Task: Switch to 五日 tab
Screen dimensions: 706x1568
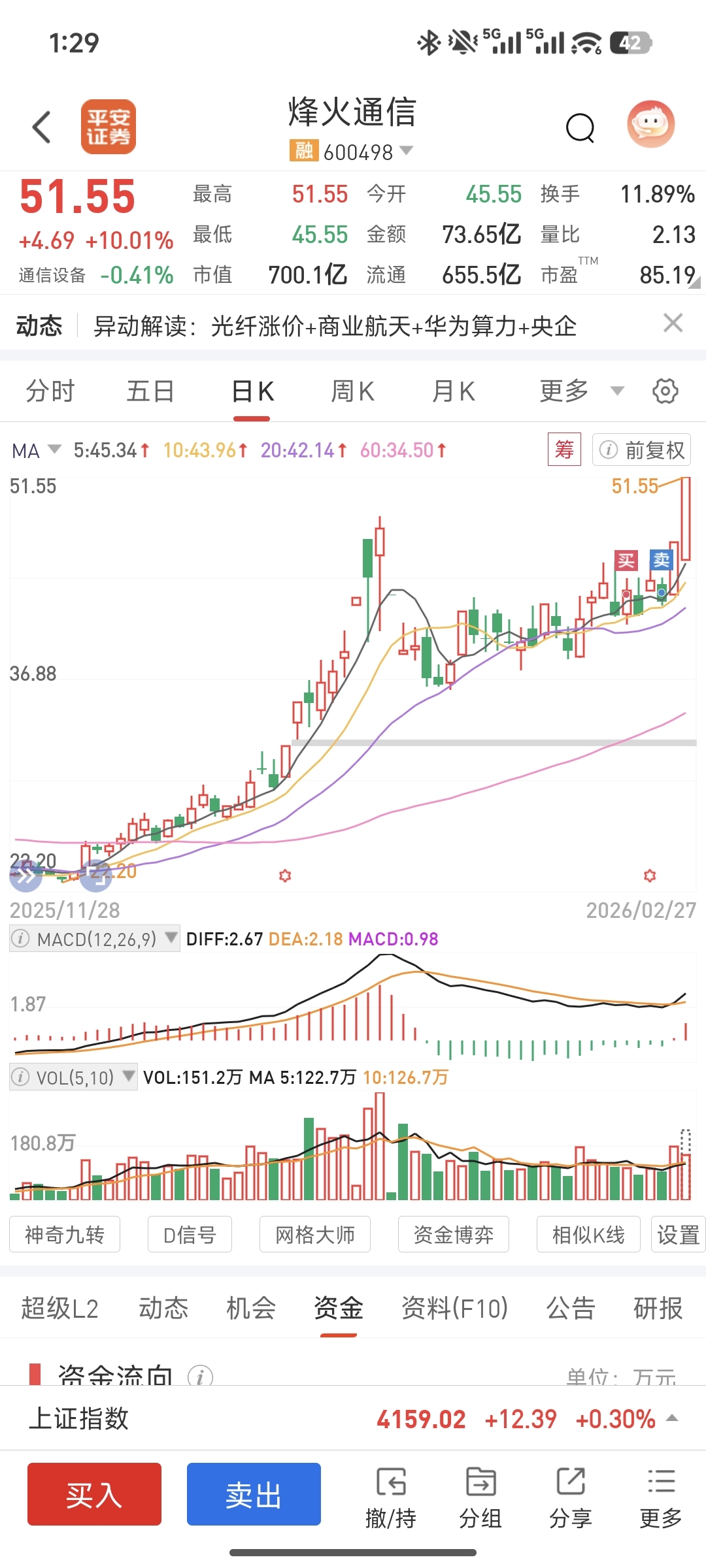Action: pyautogui.click(x=150, y=391)
